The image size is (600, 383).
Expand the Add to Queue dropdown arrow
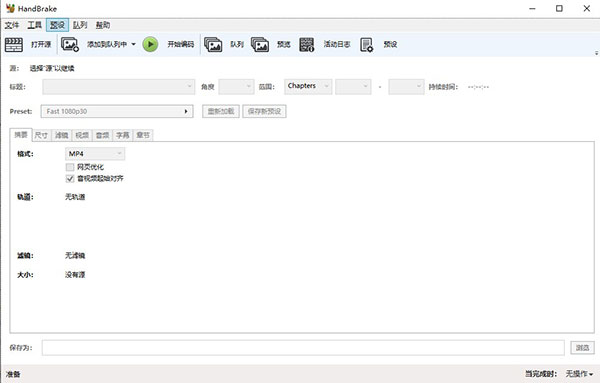[x=134, y=44]
